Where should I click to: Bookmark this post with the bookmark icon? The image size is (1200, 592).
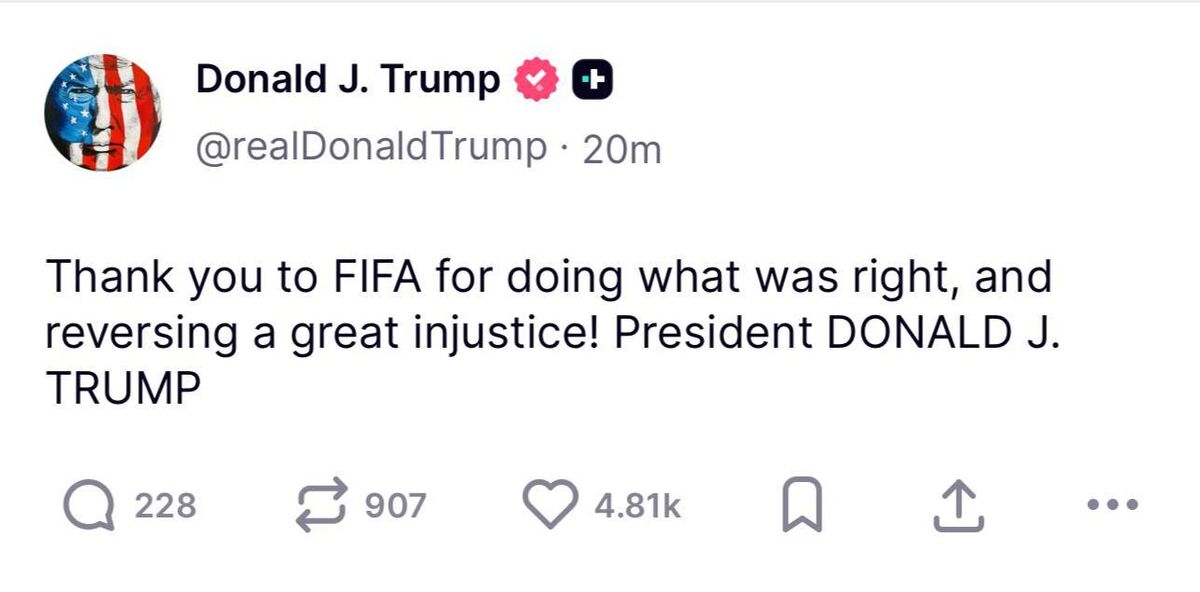pos(801,506)
